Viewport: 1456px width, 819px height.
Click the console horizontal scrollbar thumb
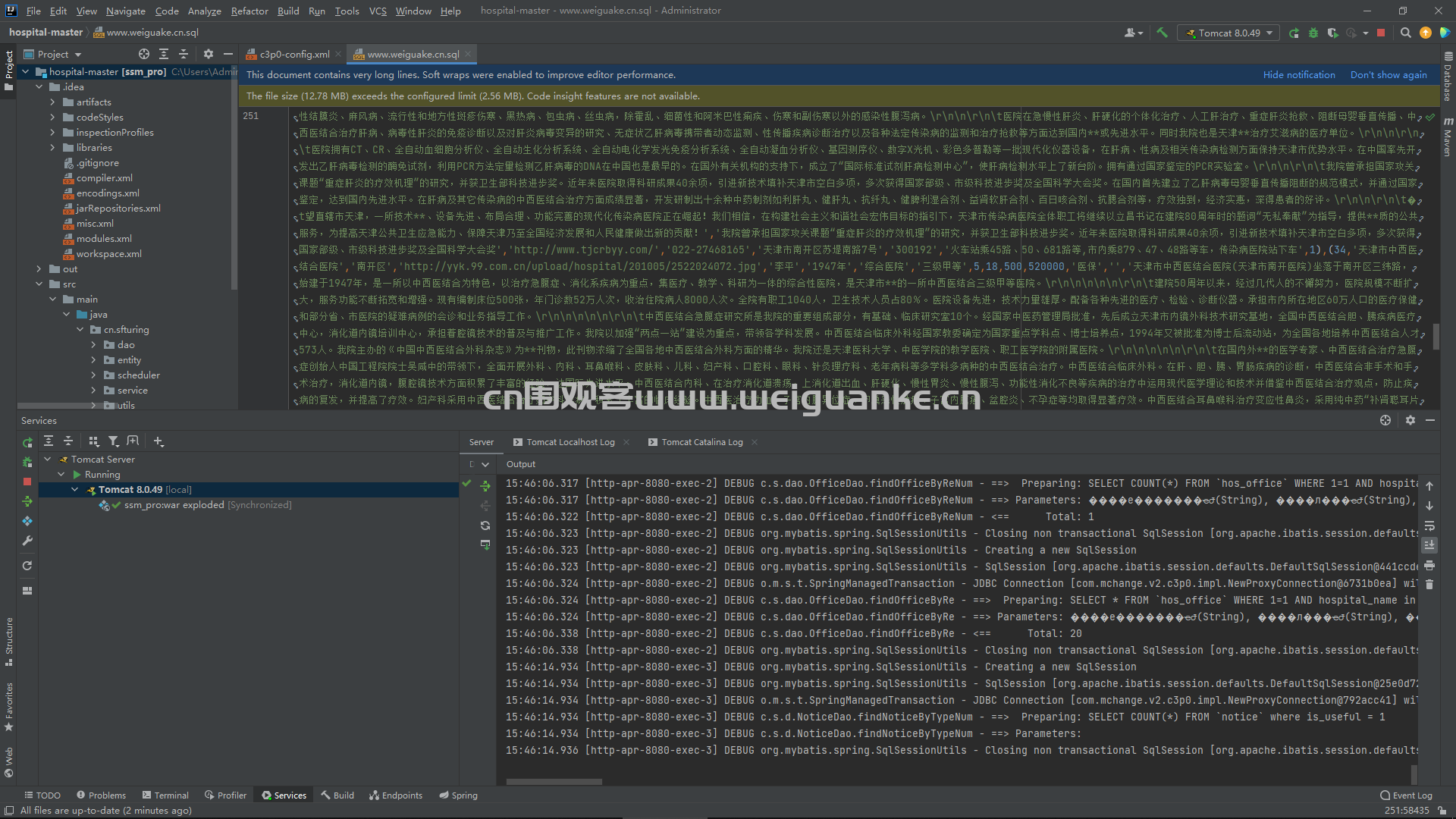(554, 781)
